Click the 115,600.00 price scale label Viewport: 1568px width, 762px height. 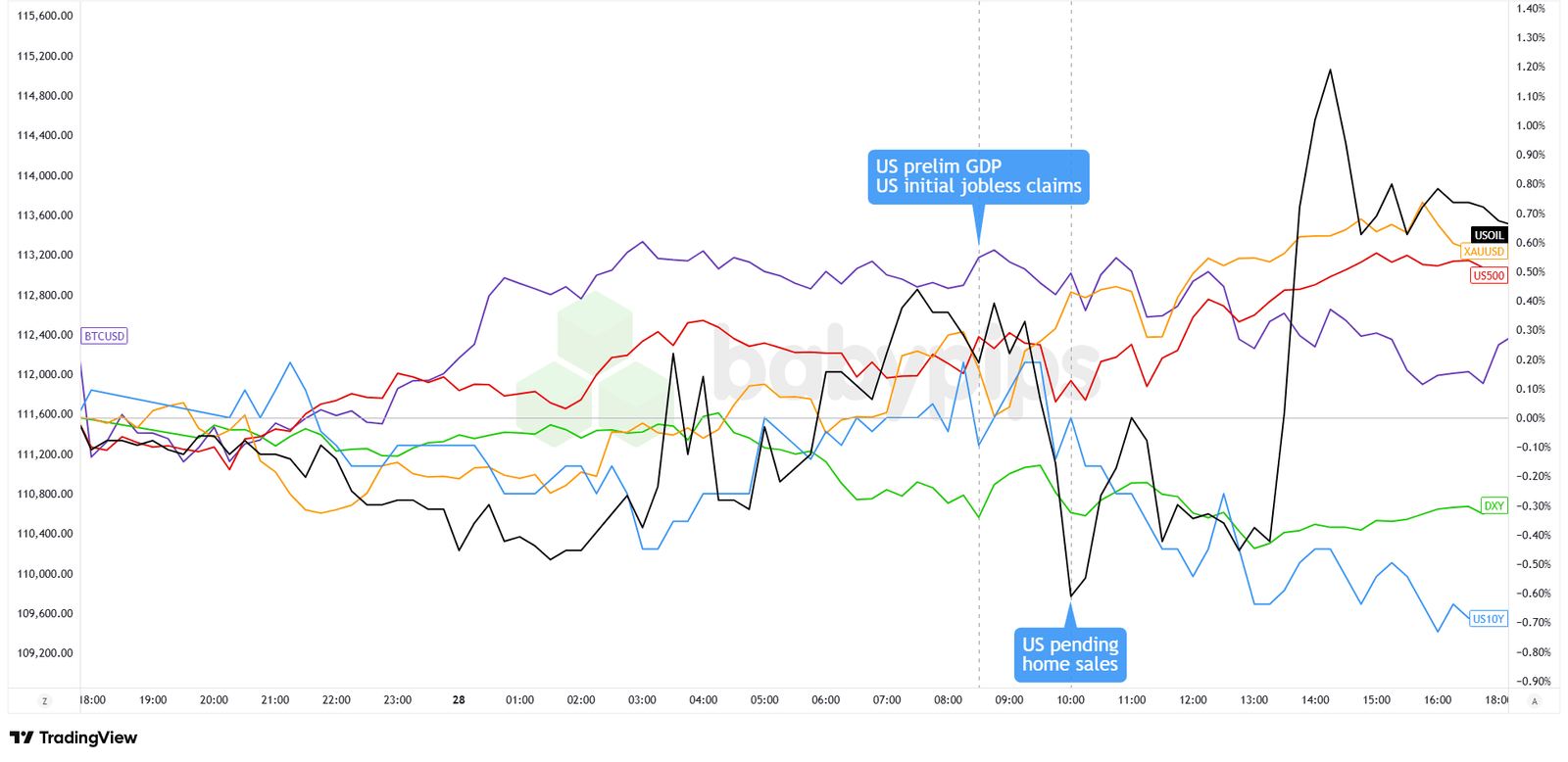45,16
